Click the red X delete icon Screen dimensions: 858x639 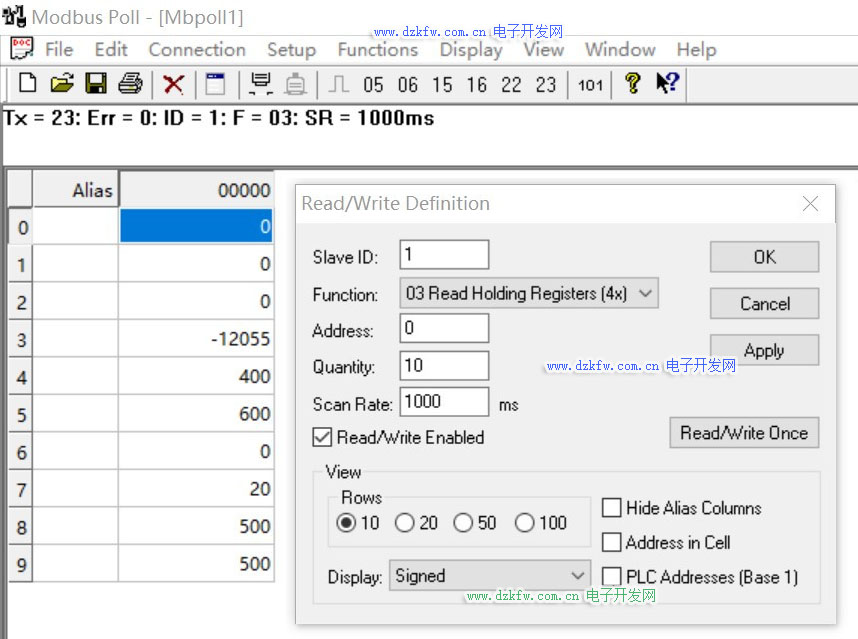coord(173,84)
